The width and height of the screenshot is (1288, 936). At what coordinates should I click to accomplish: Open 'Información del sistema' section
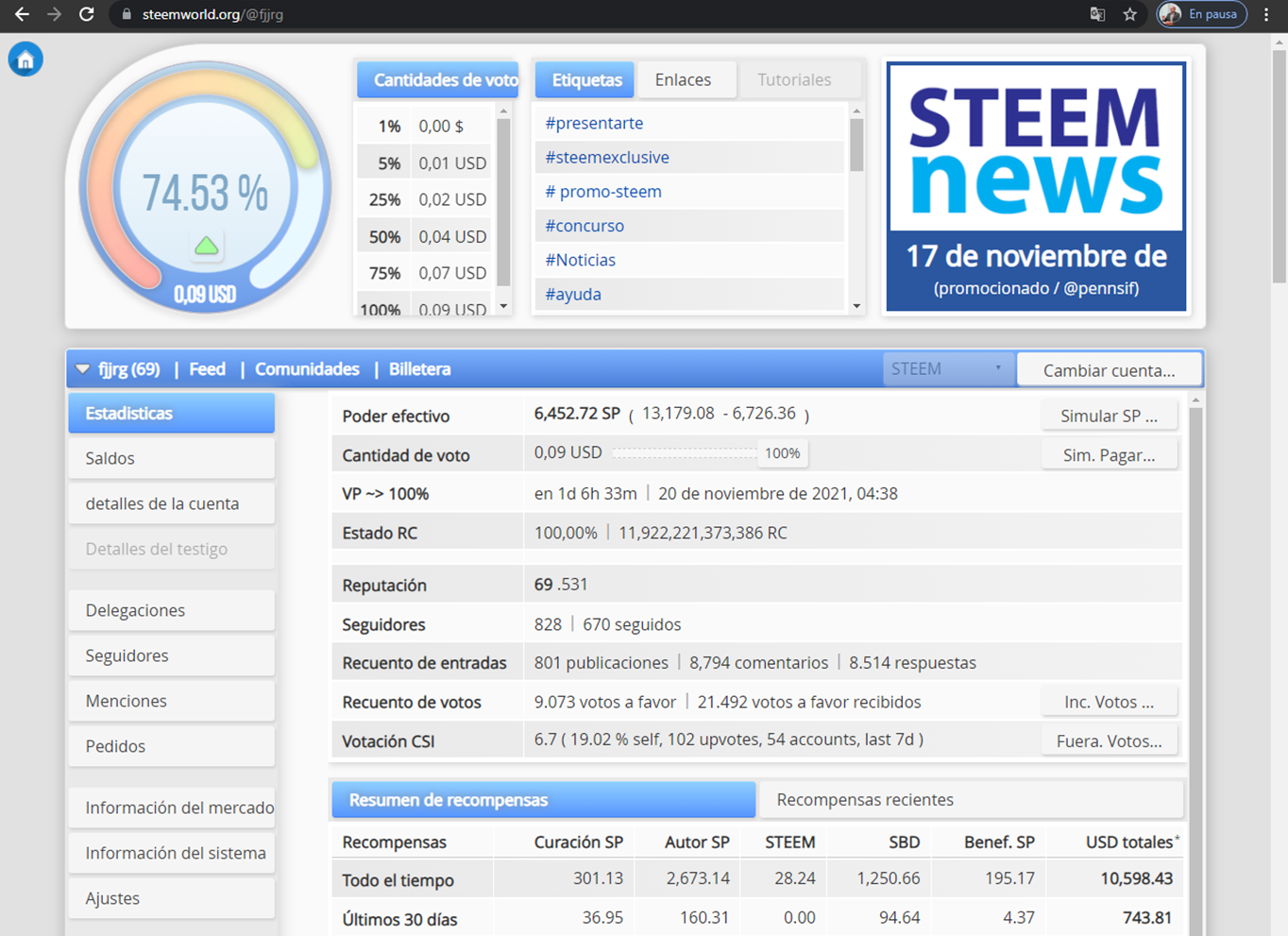tap(171, 853)
